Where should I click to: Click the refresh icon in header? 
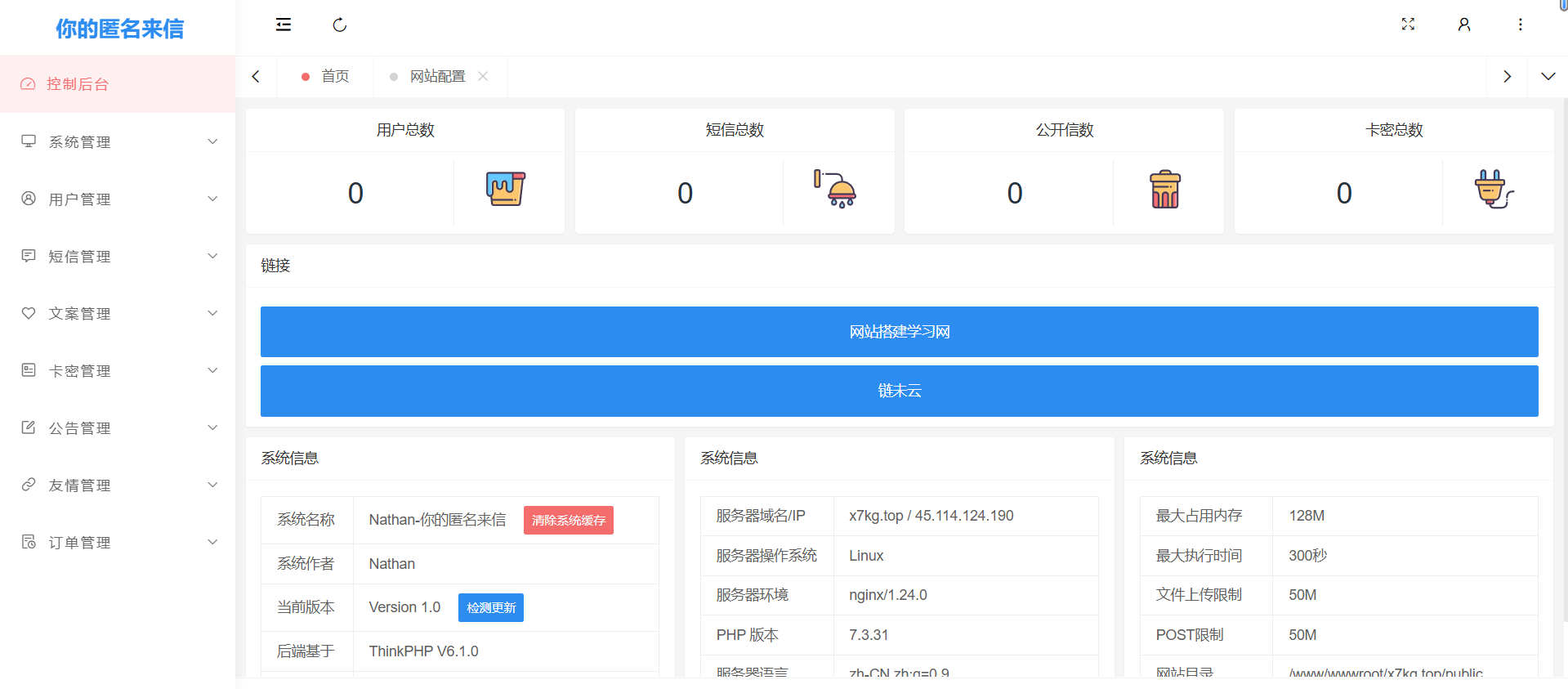click(340, 25)
